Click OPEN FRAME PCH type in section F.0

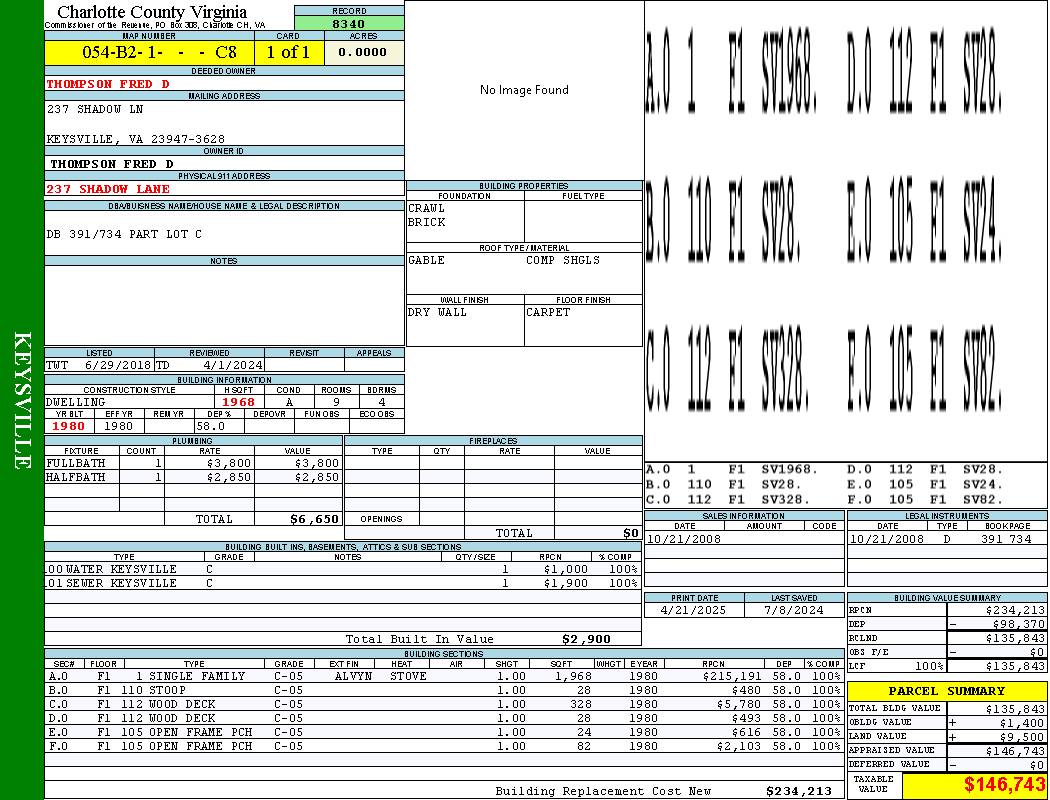[200, 746]
